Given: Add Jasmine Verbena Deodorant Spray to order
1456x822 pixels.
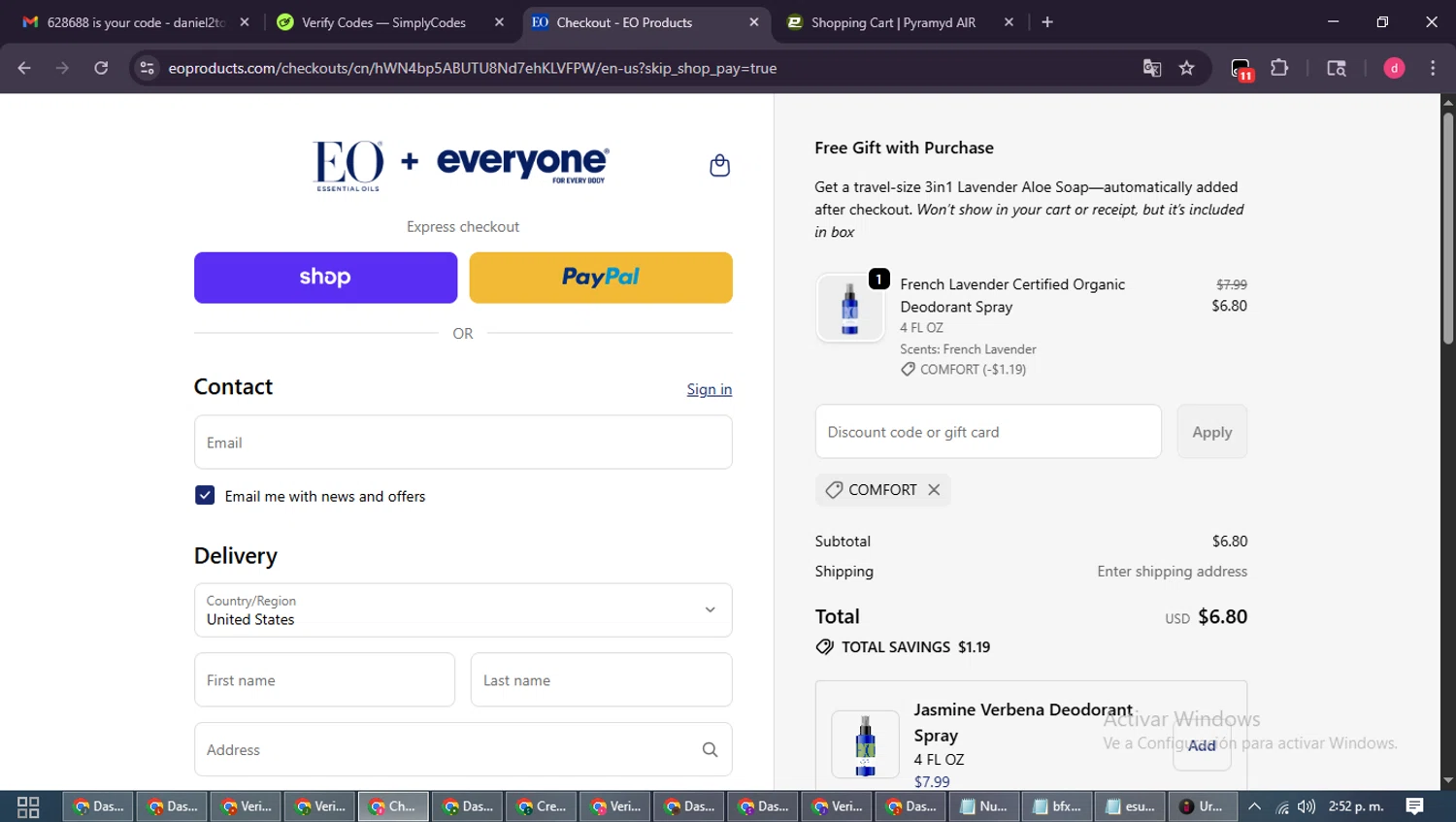Looking at the screenshot, I should coord(1202,745).
